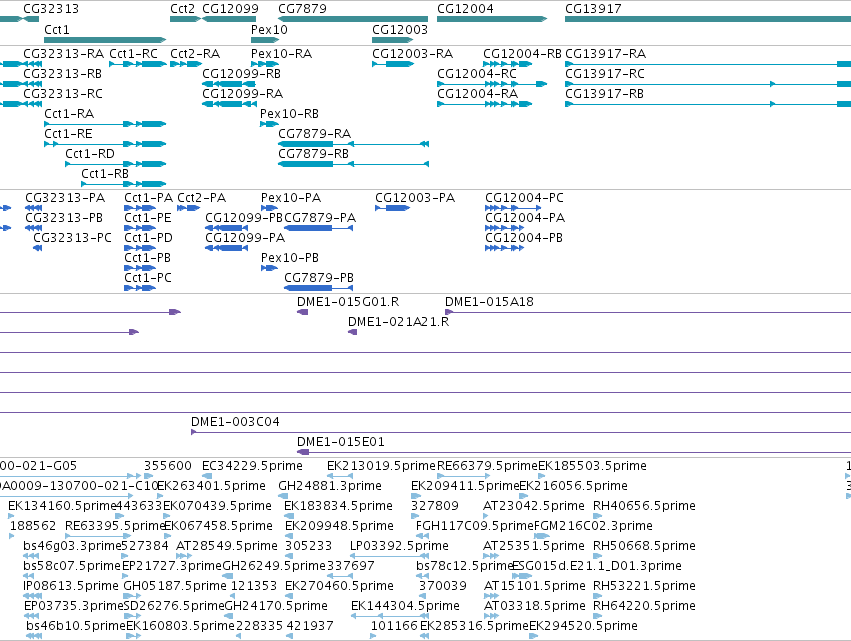The height and width of the screenshot is (641, 851).
Task: Click protein CG12003-PA label
Action: [415, 198]
